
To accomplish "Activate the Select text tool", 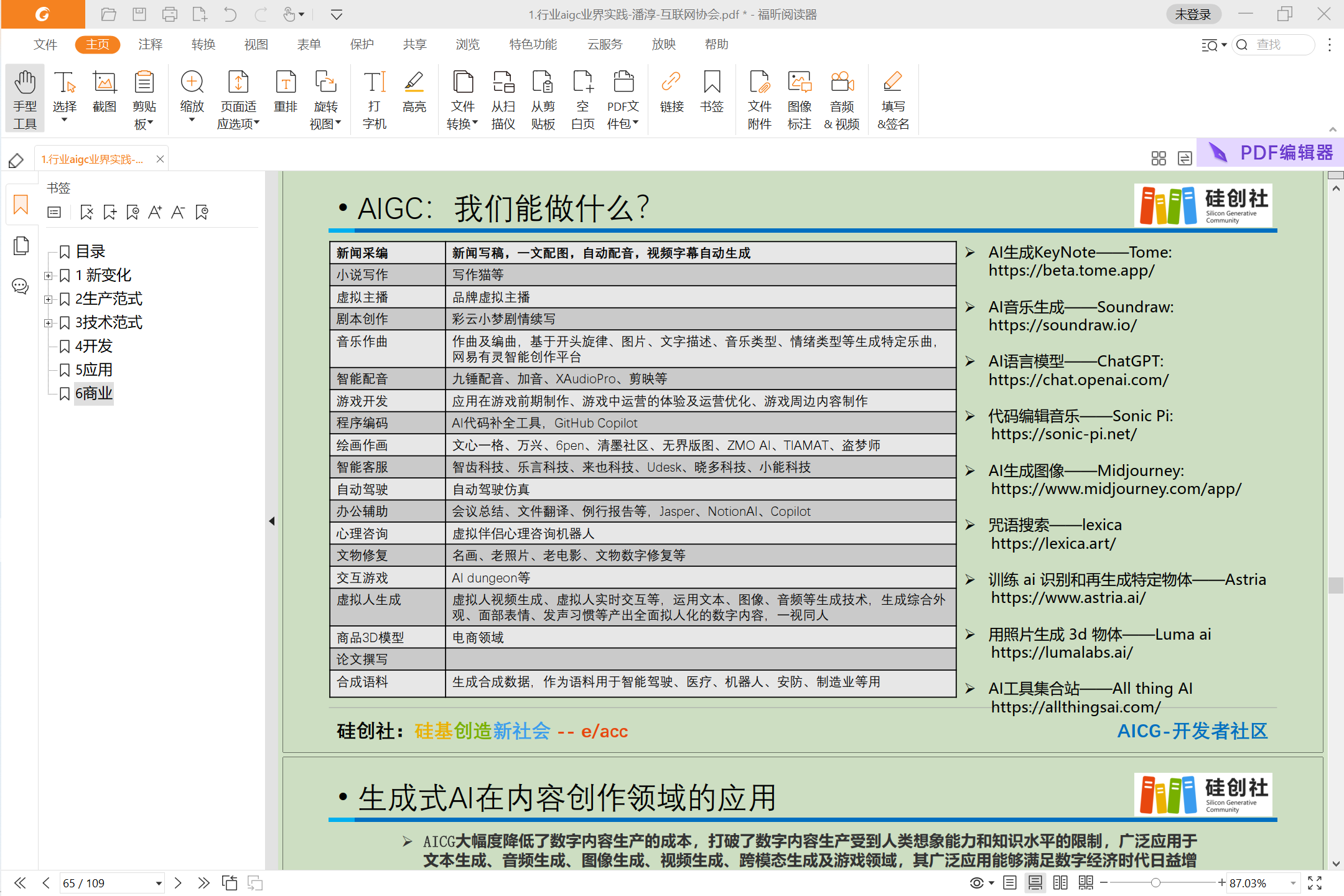I will coord(65,98).
